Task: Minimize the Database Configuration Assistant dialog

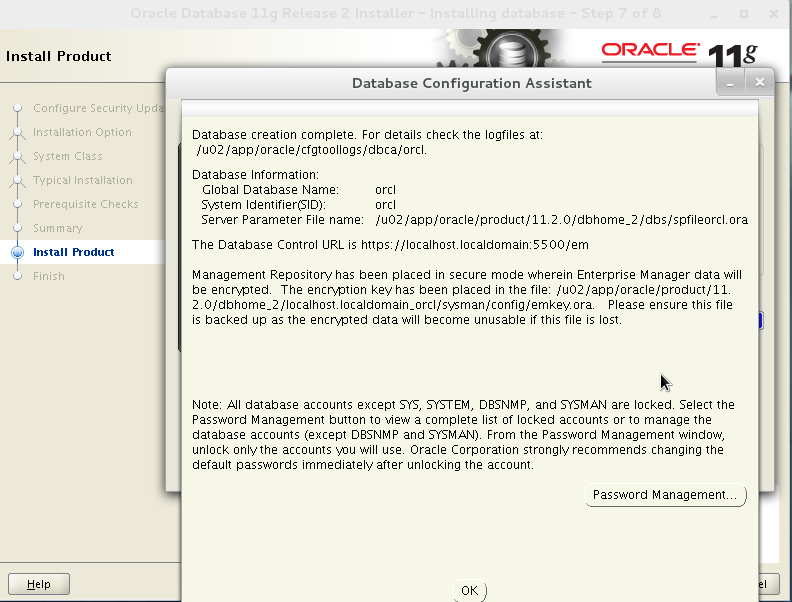Action: pos(730,83)
